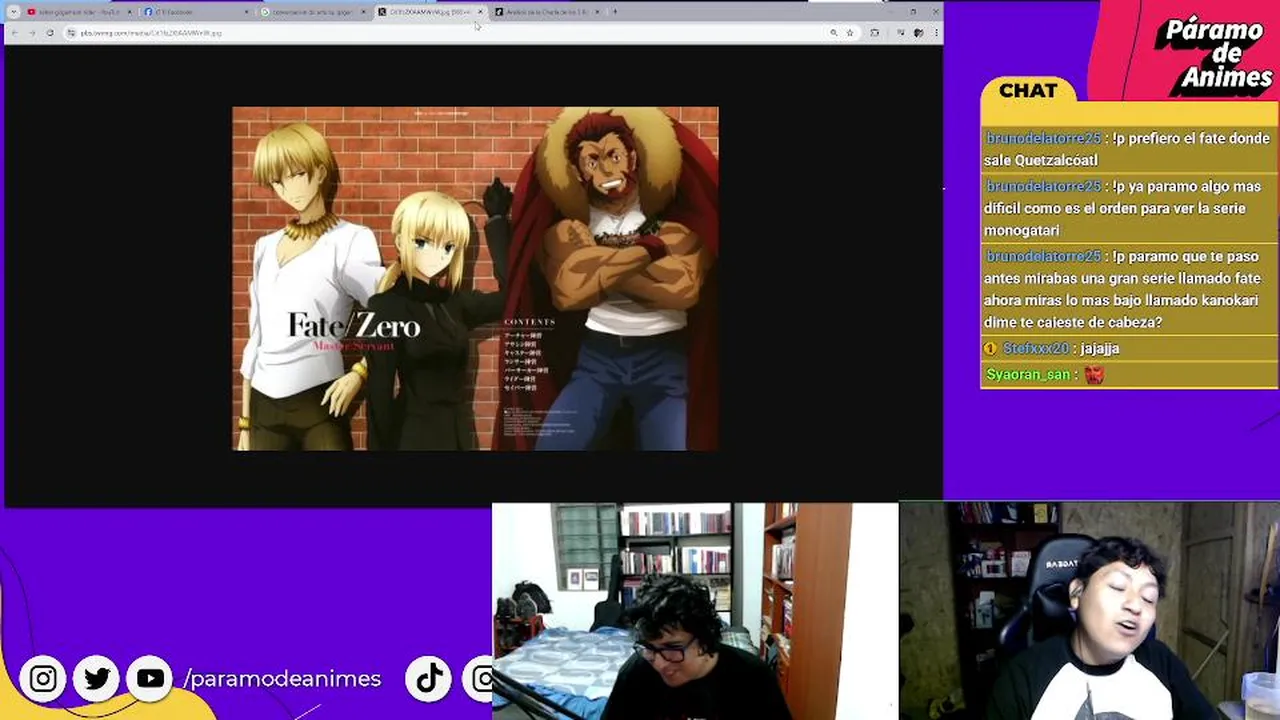1280x720 pixels.
Task: Select the active pbs.twimg image tab
Action: click(430, 12)
